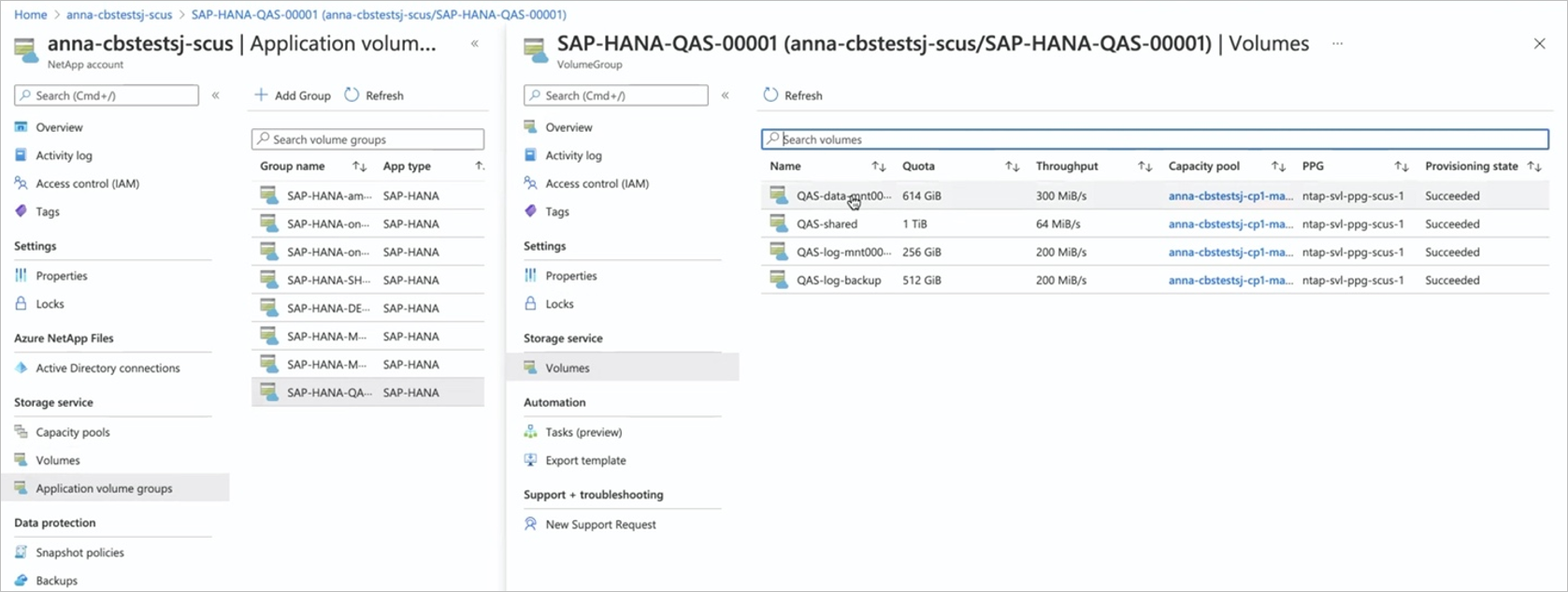Image resolution: width=1568 pixels, height=592 pixels.
Task: Open Export template icon
Action: tap(530, 460)
